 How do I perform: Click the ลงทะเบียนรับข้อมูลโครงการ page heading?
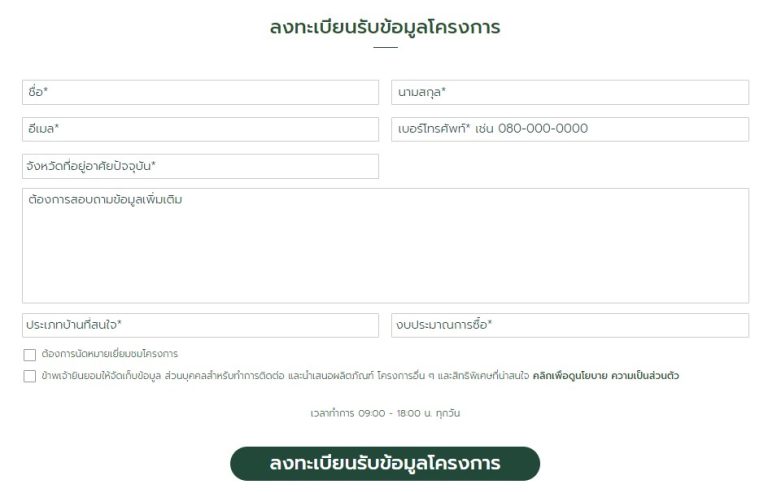385,27
